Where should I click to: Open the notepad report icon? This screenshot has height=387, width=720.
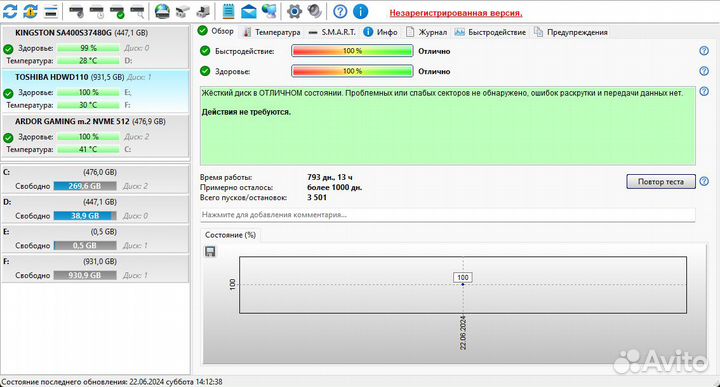coord(228,11)
